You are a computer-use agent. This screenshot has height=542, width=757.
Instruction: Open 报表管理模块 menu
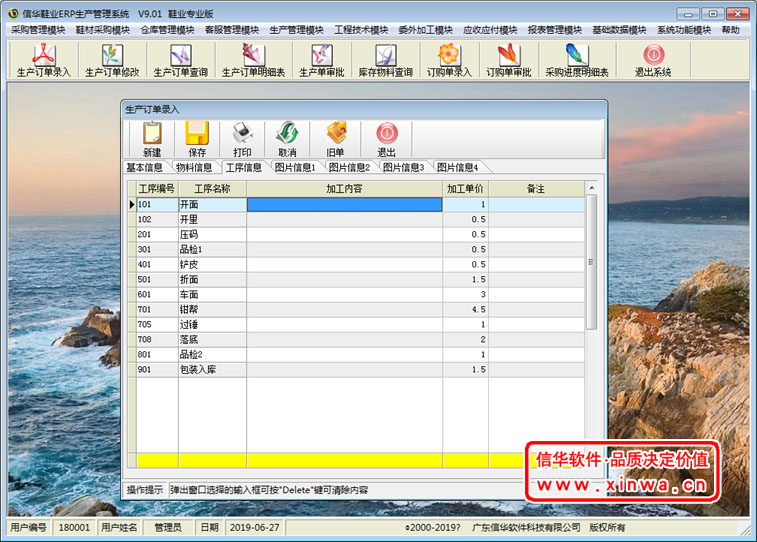pyautogui.click(x=555, y=30)
